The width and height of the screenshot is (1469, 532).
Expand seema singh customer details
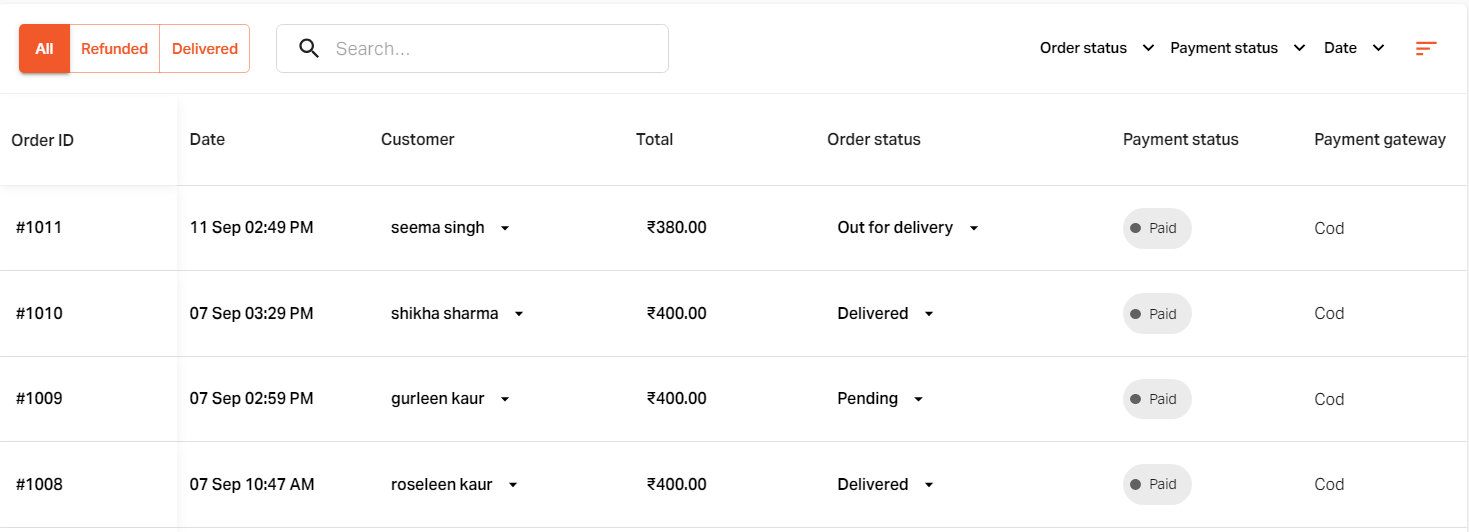tap(505, 228)
